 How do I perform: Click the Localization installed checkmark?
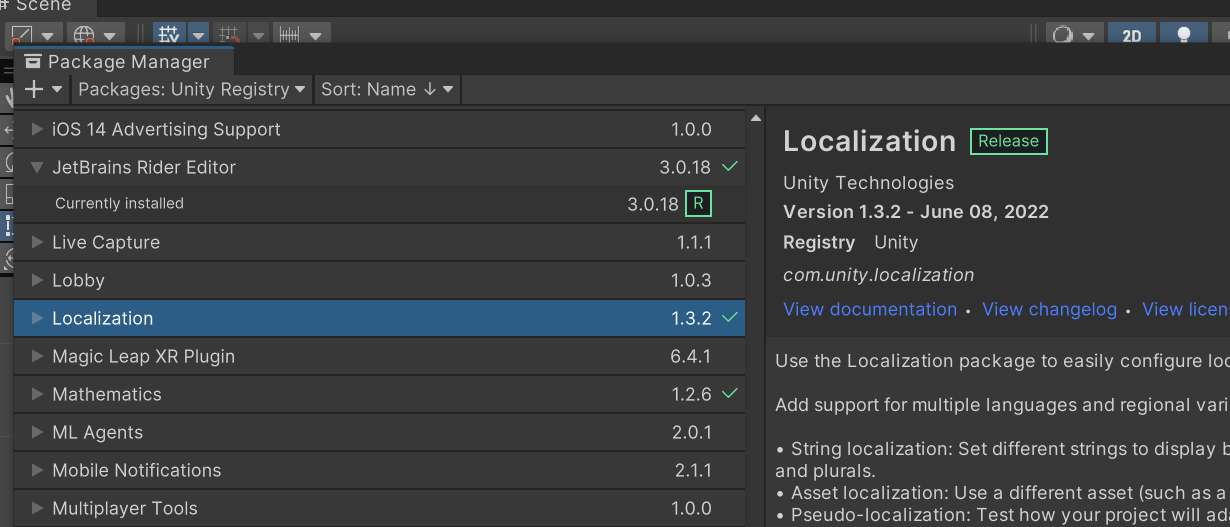(x=729, y=318)
